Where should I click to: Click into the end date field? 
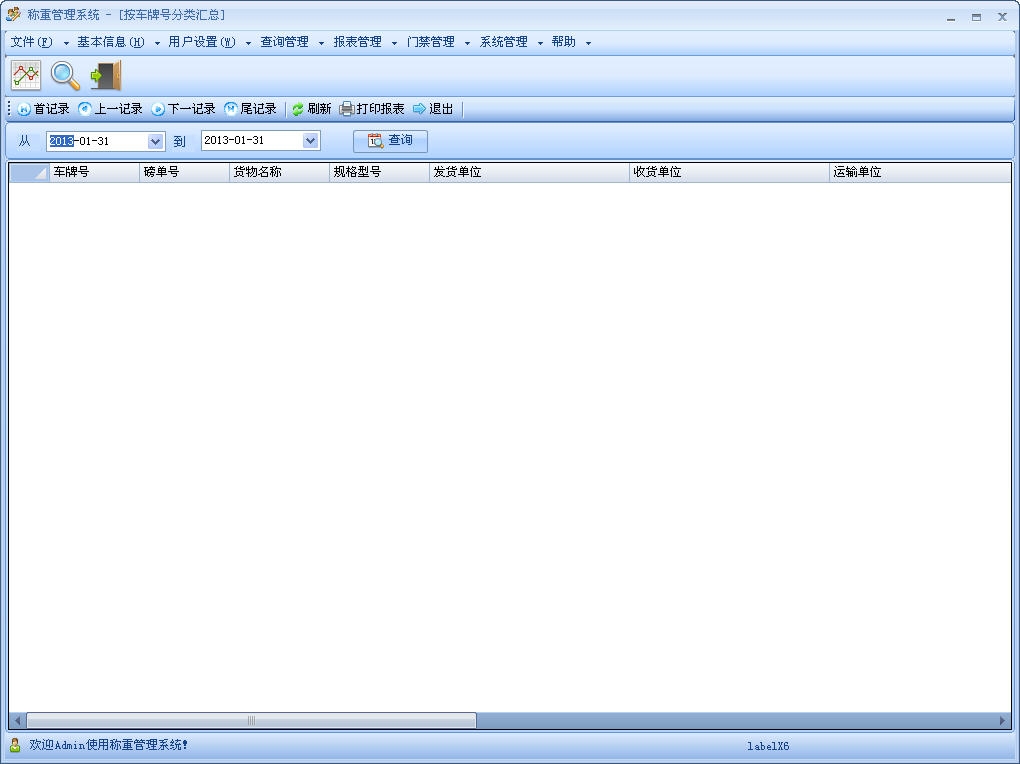tap(252, 141)
